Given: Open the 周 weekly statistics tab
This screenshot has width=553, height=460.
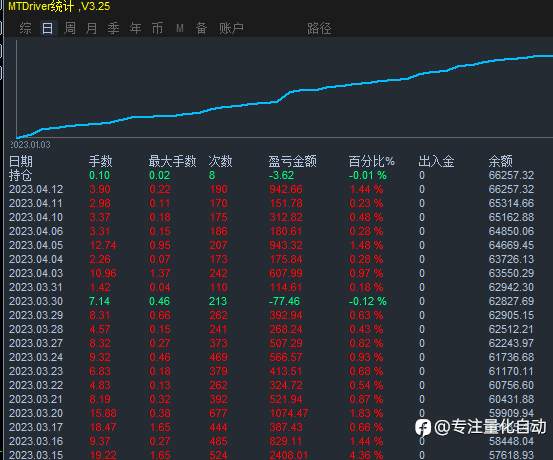Looking at the screenshot, I should 70,28.
